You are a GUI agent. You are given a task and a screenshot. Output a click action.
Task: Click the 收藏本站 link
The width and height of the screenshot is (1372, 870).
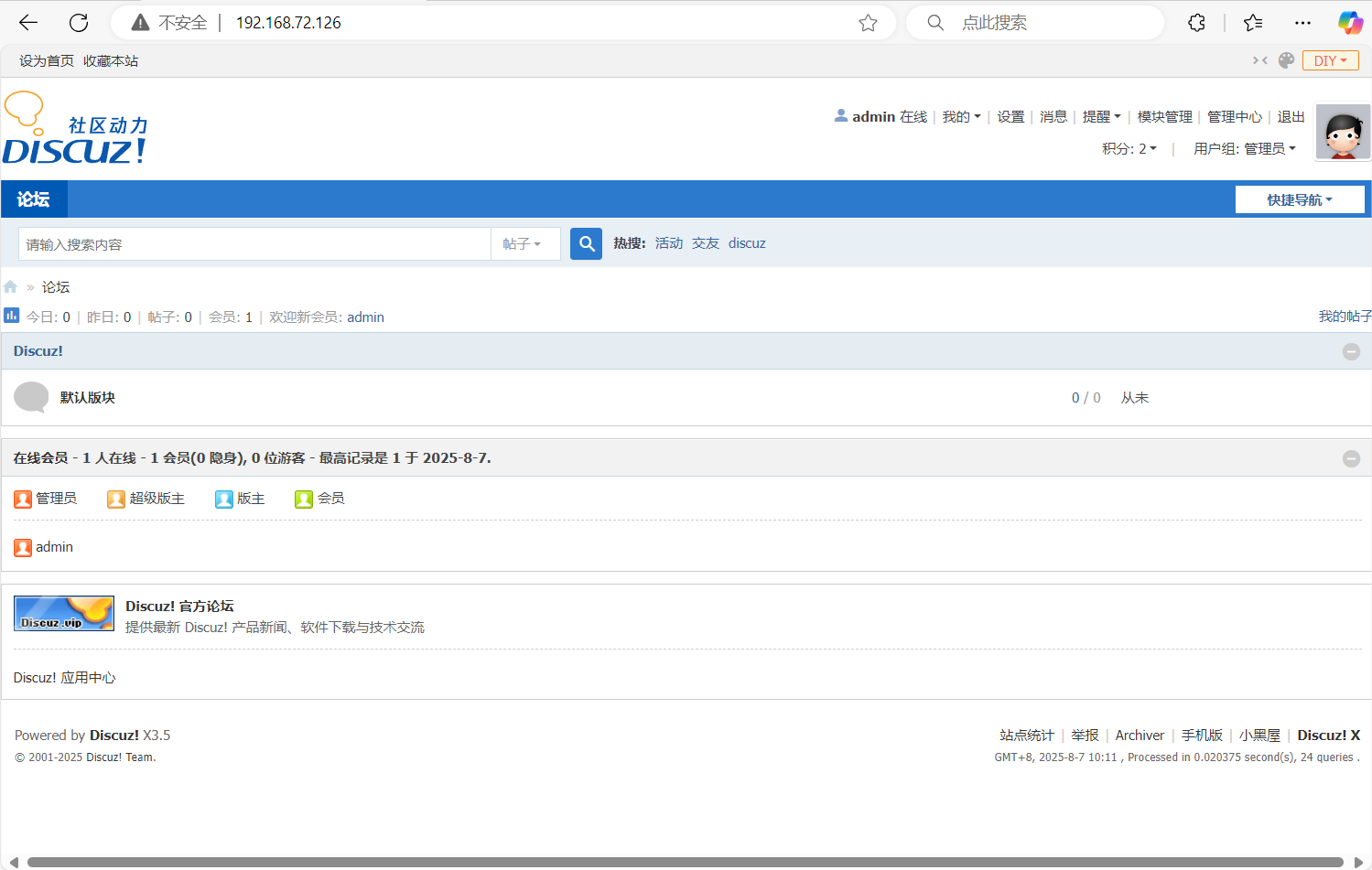pyautogui.click(x=111, y=60)
